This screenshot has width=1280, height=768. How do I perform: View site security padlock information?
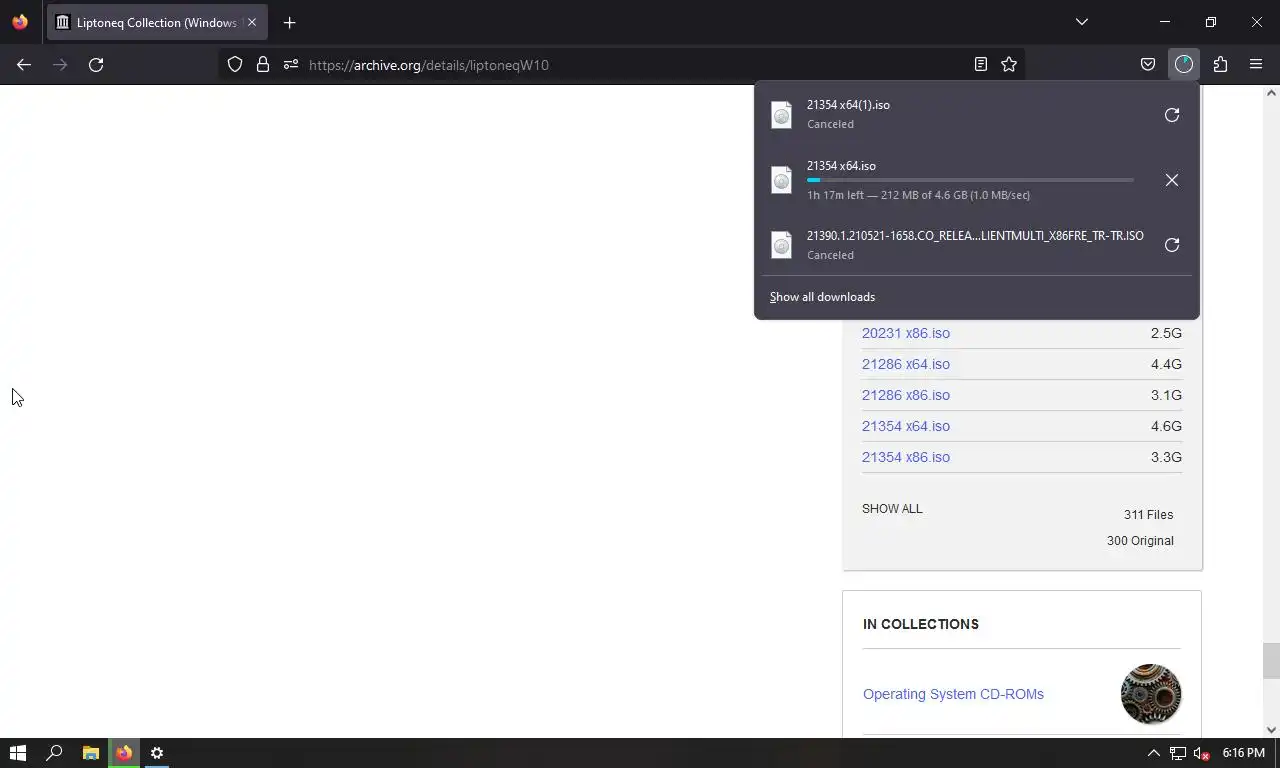263,64
